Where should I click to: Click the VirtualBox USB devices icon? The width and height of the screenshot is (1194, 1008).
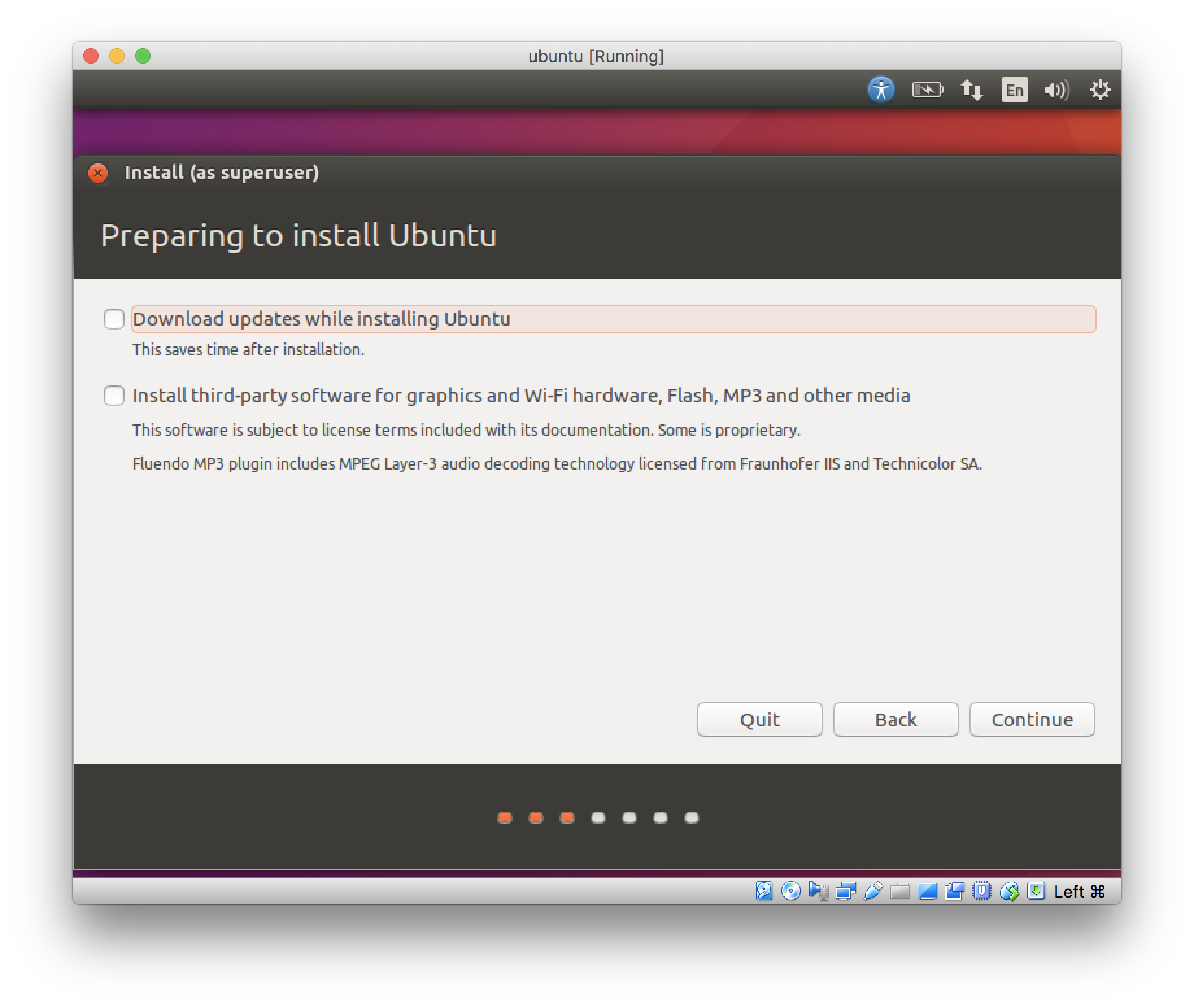[873, 891]
